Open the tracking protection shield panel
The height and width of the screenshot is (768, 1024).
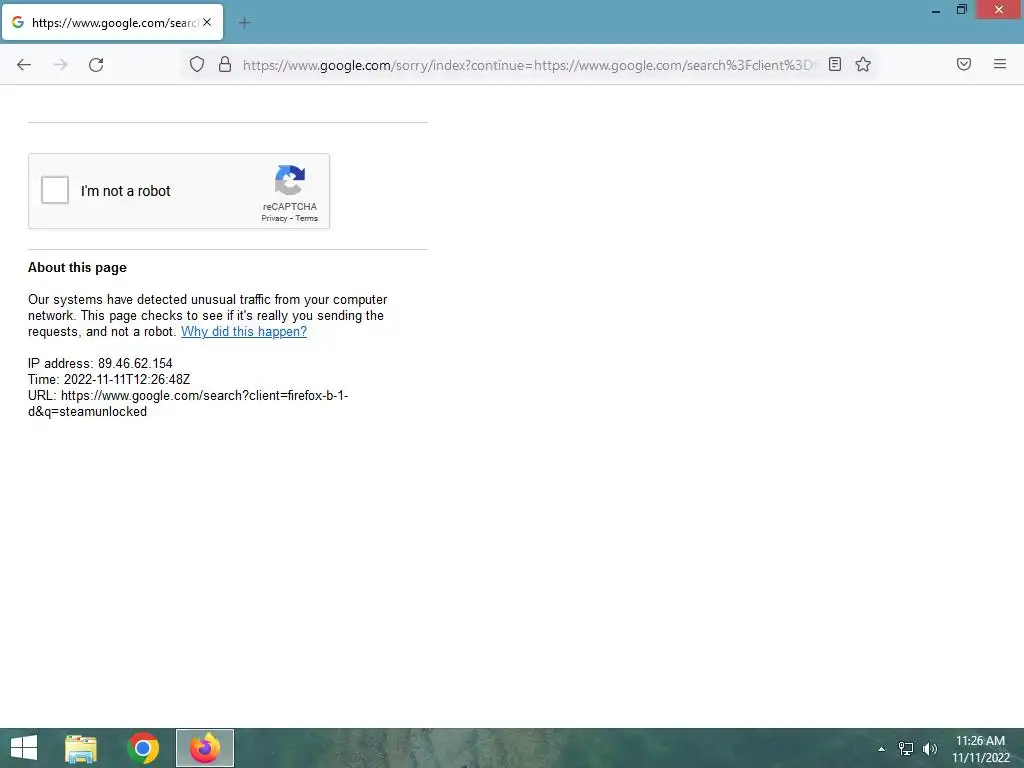point(197,64)
